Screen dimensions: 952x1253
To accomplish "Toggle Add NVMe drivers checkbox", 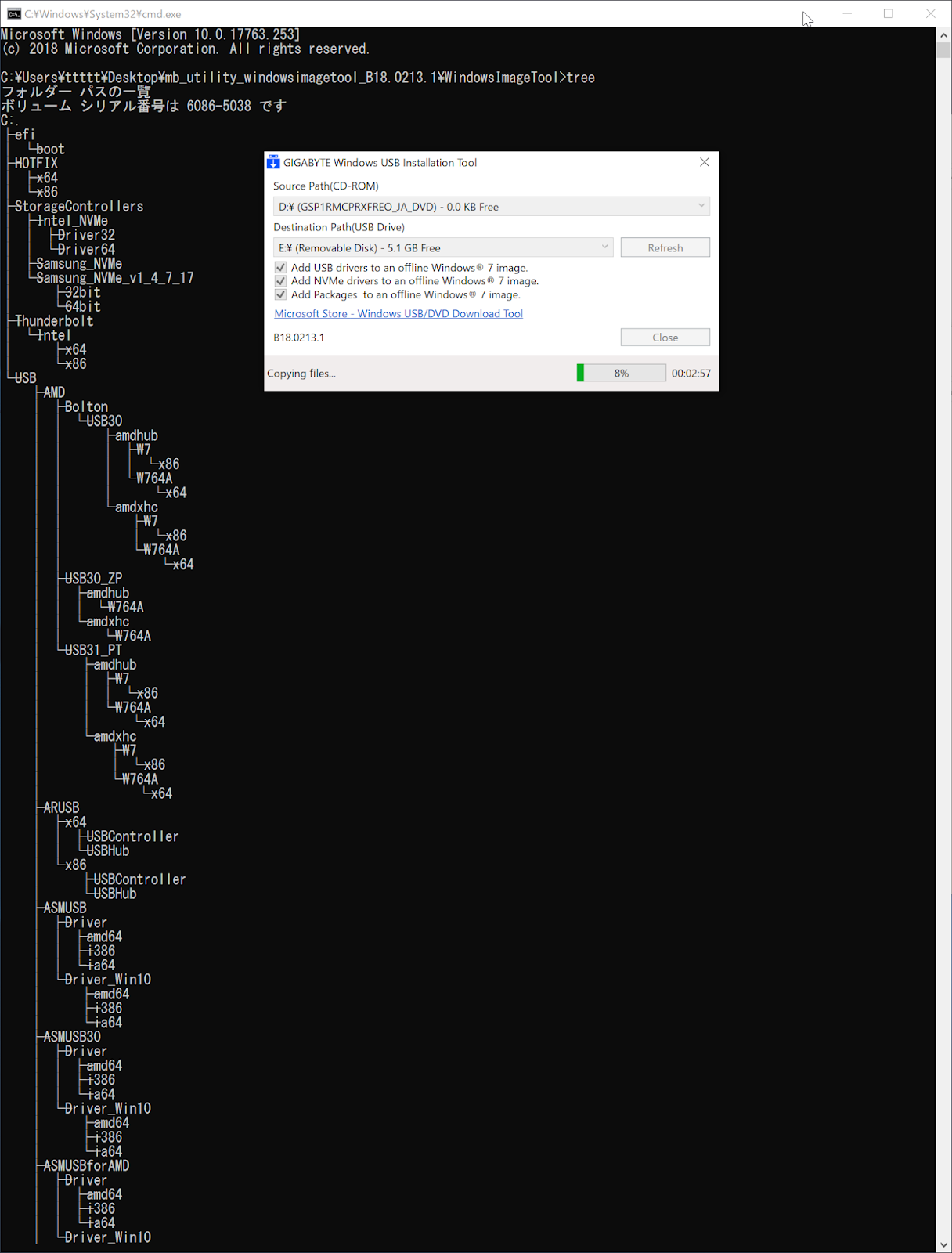I will [280, 281].
